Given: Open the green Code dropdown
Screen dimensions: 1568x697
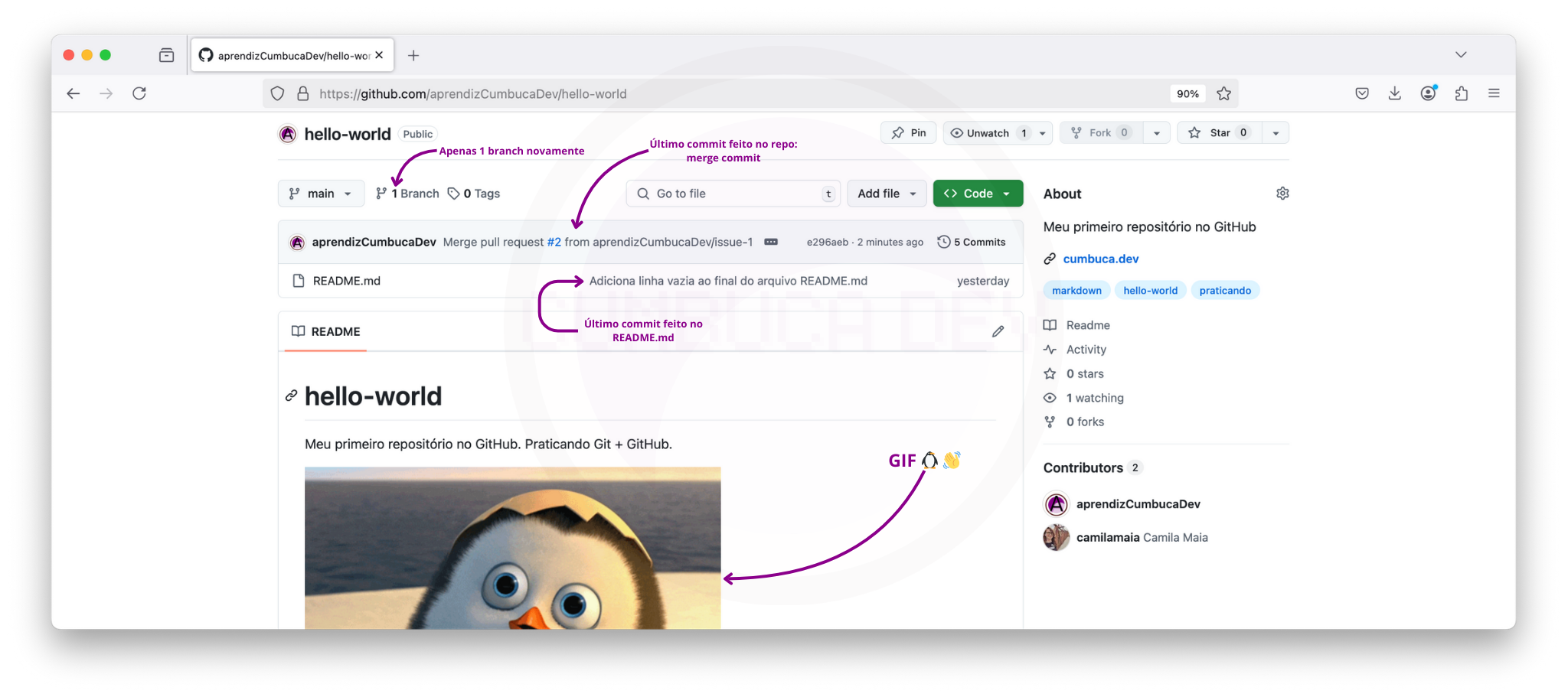Looking at the screenshot, I should point(978,194).
